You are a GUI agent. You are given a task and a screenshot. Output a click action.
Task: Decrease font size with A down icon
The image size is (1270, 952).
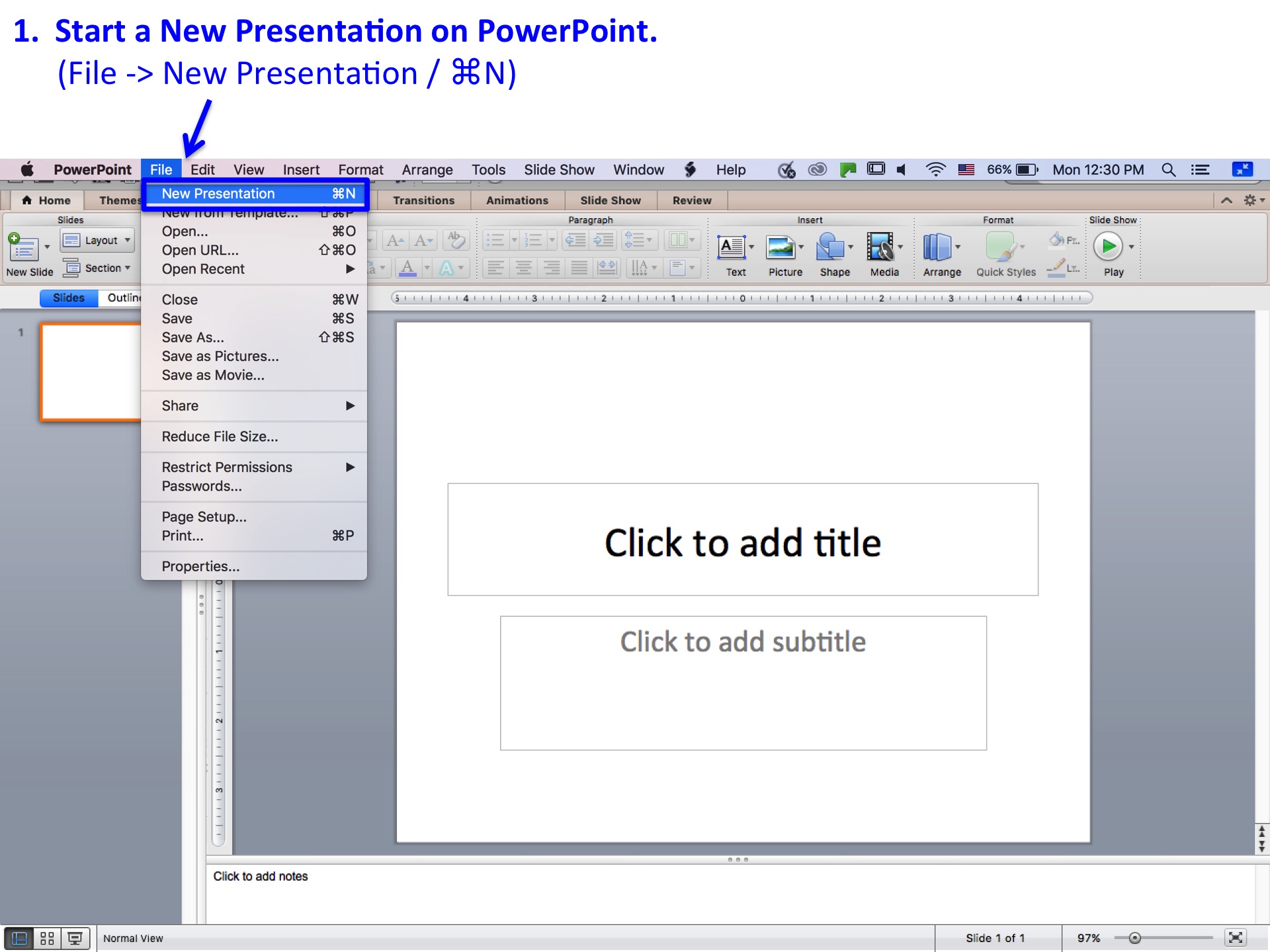423,240
